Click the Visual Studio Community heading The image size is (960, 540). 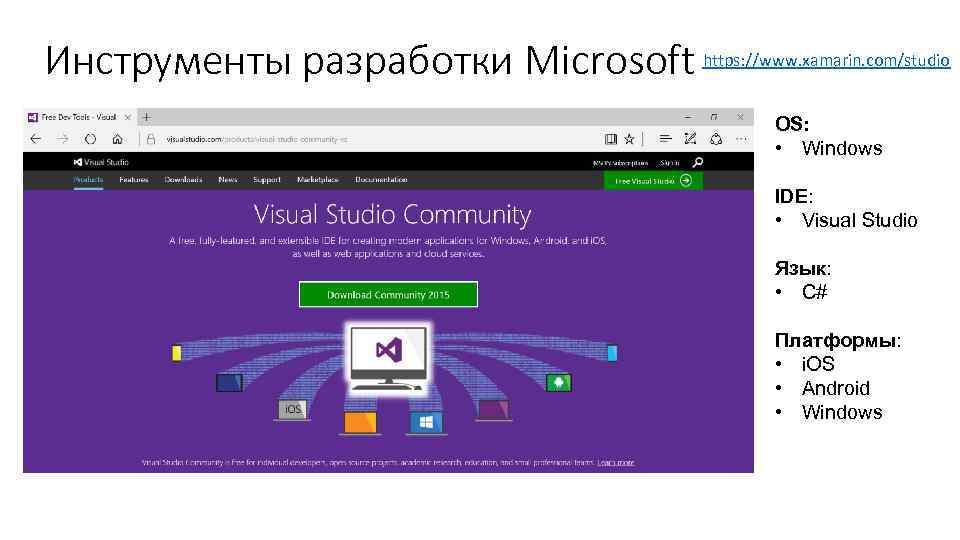(x=392, y=215)
